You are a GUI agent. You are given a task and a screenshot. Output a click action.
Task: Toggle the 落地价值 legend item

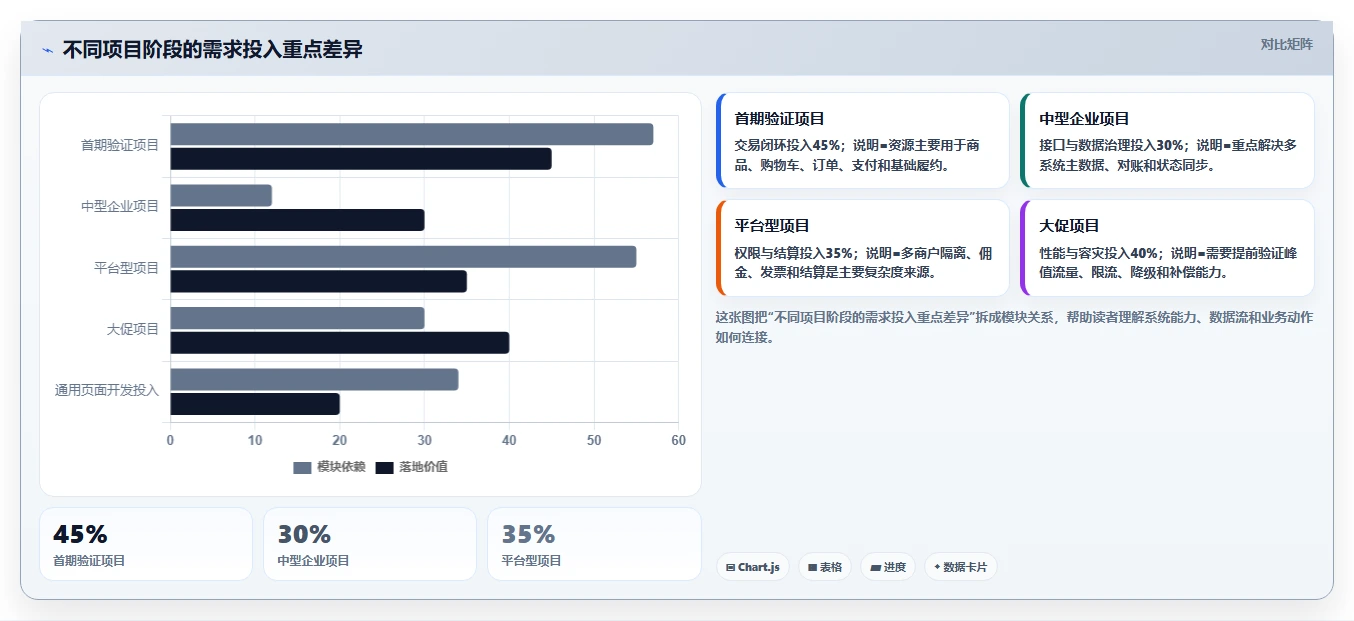click(x=411, y=467)
